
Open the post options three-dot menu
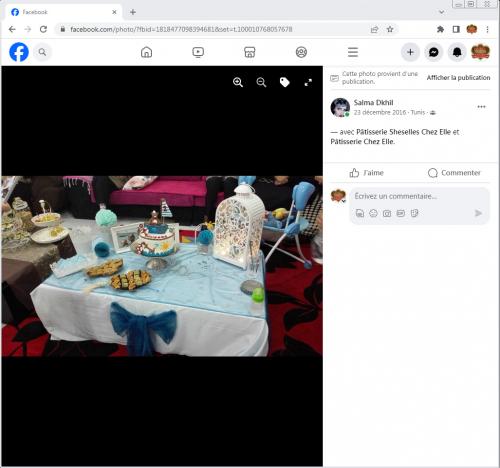[x=481, y=107]
